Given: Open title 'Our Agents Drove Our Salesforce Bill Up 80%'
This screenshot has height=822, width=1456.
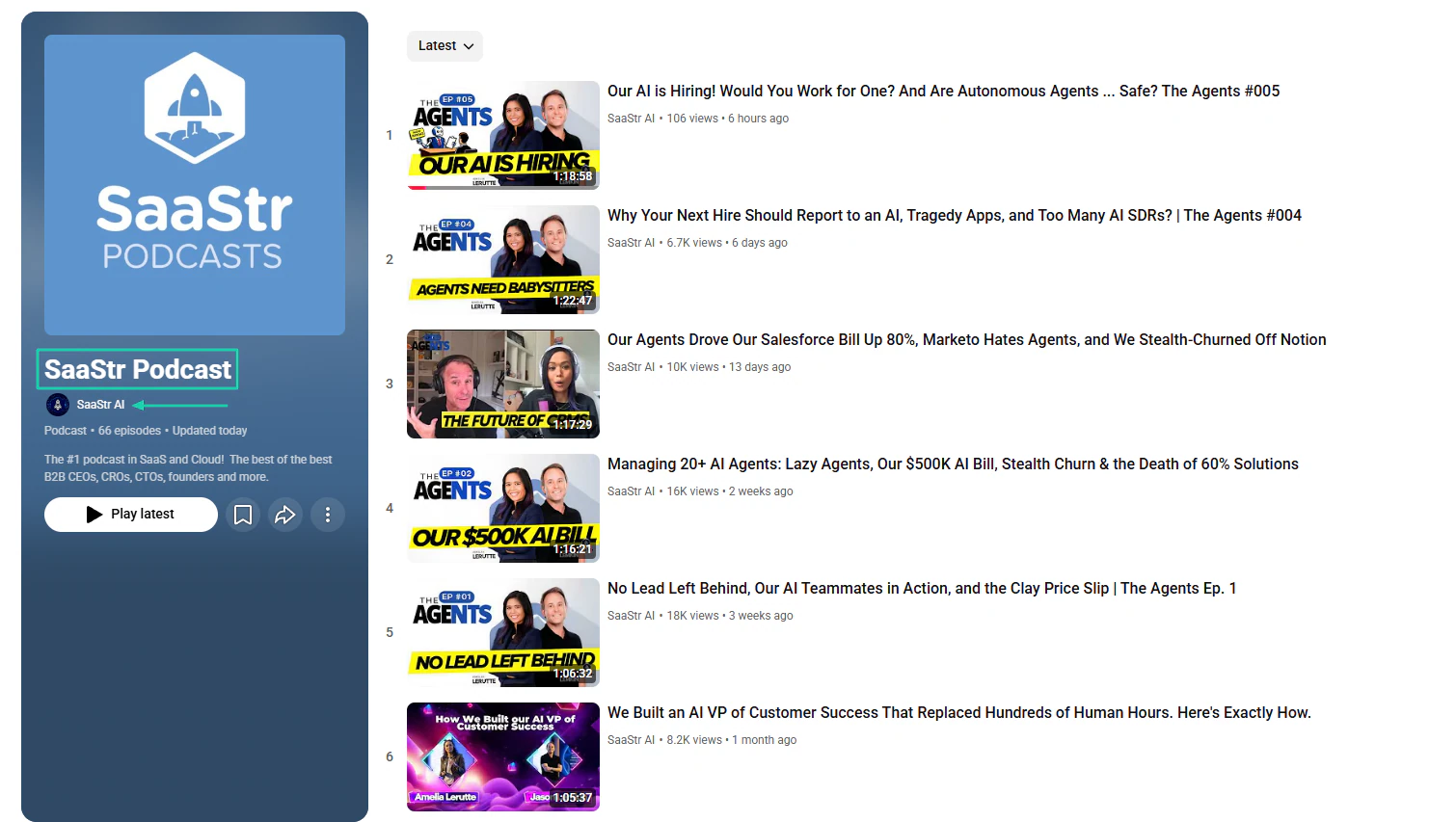Looking at the screenshot, I should [967, 340].
